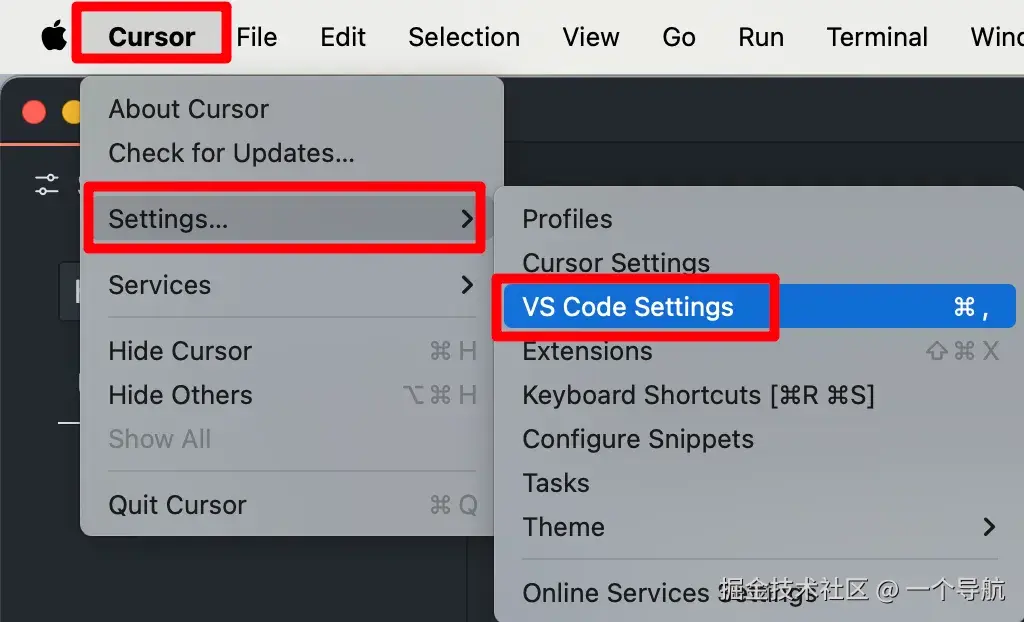Choose Configure Snippets
The image size is (1024, 622).
637,439
